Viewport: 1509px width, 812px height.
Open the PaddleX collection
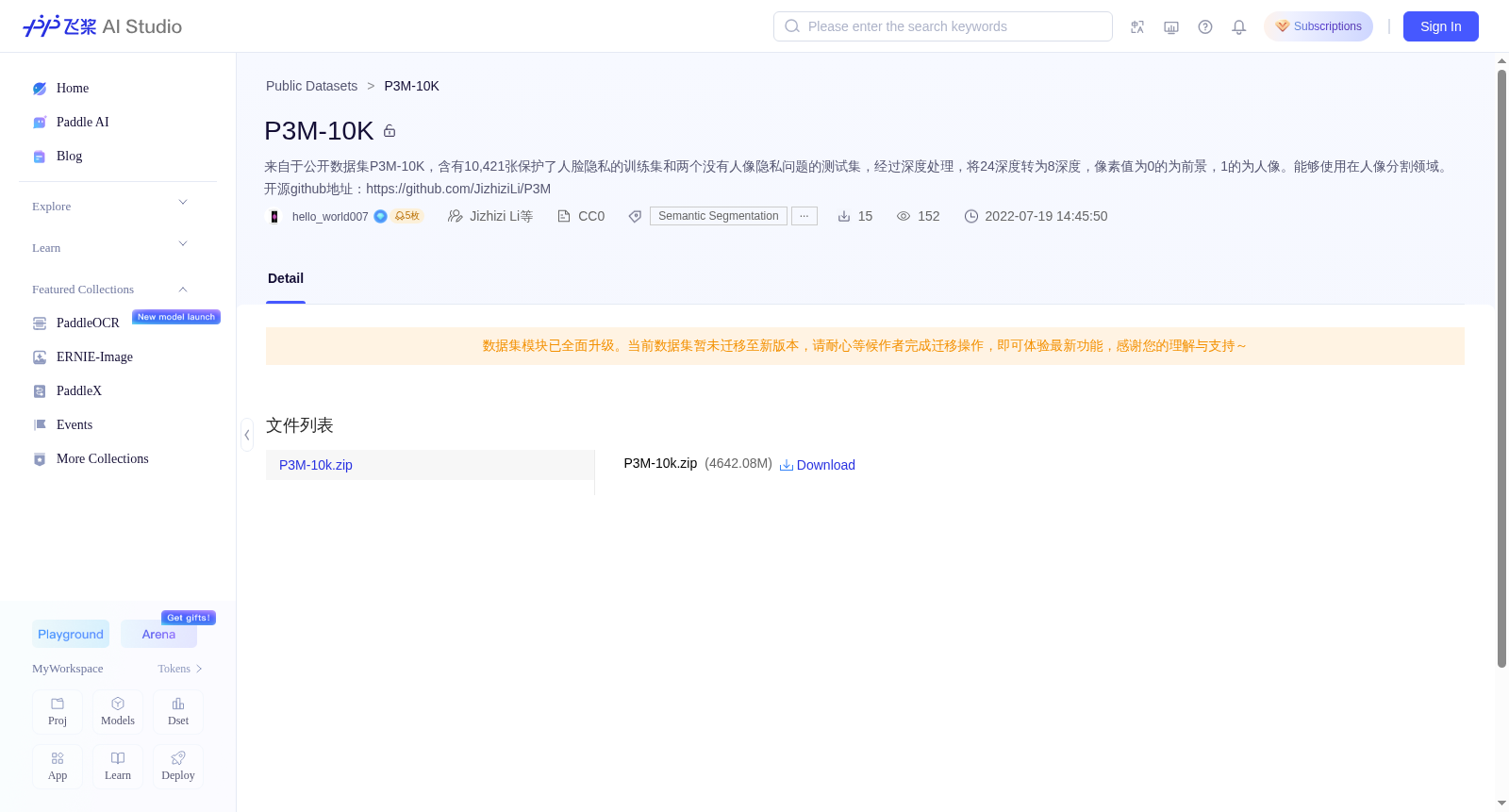[79, 391]
